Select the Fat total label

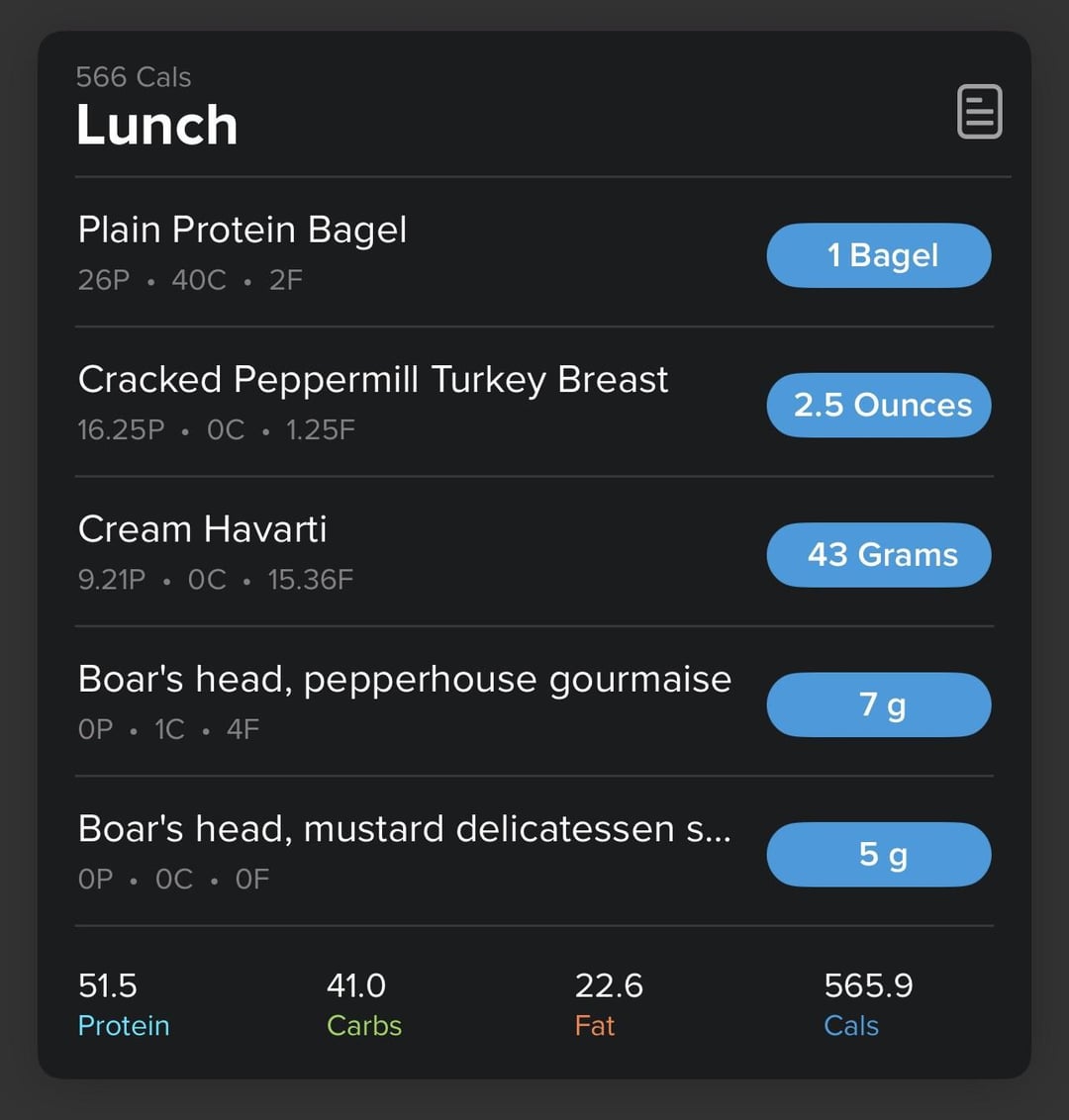595,1026
